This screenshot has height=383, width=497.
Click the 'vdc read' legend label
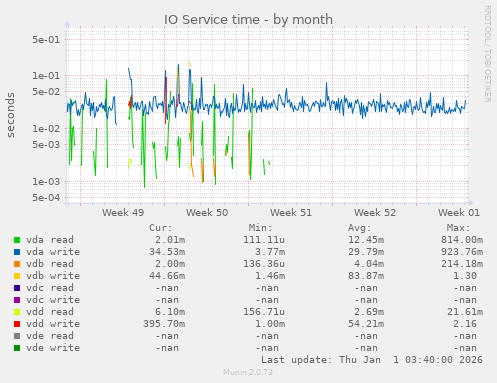coord(50,288)
